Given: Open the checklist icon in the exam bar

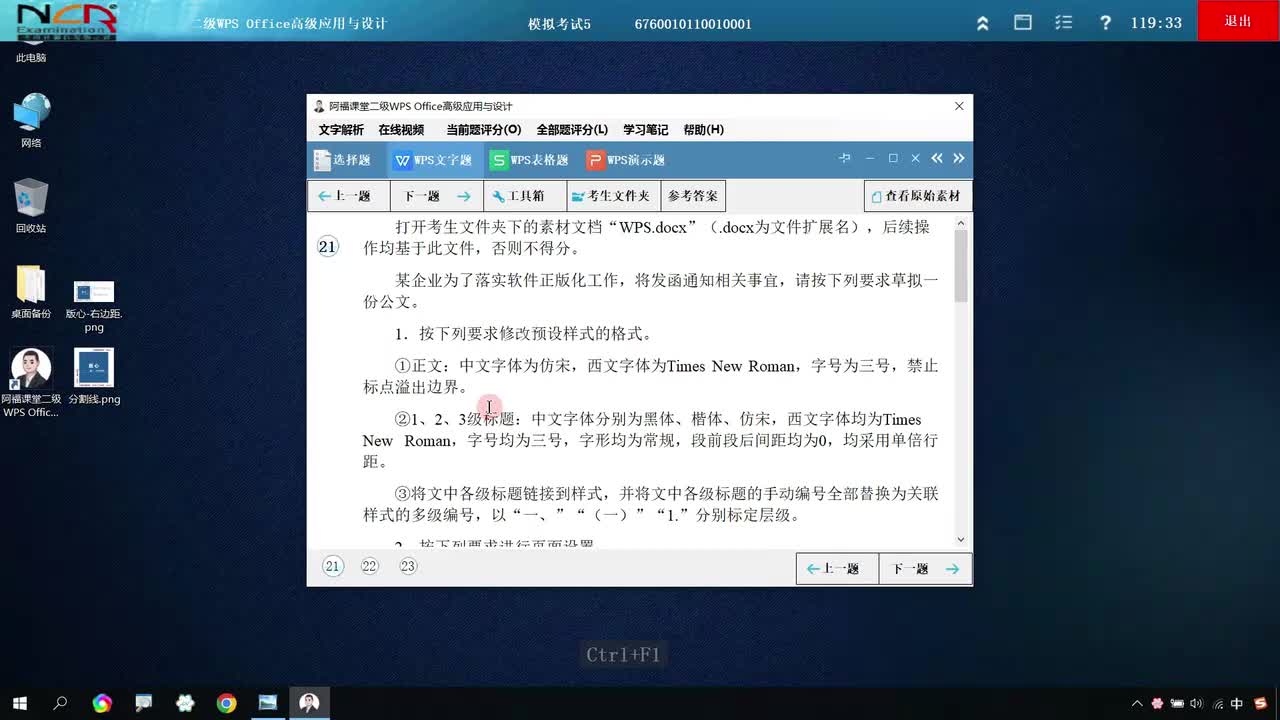Looking at the screenshot, I should (1064, 22).
